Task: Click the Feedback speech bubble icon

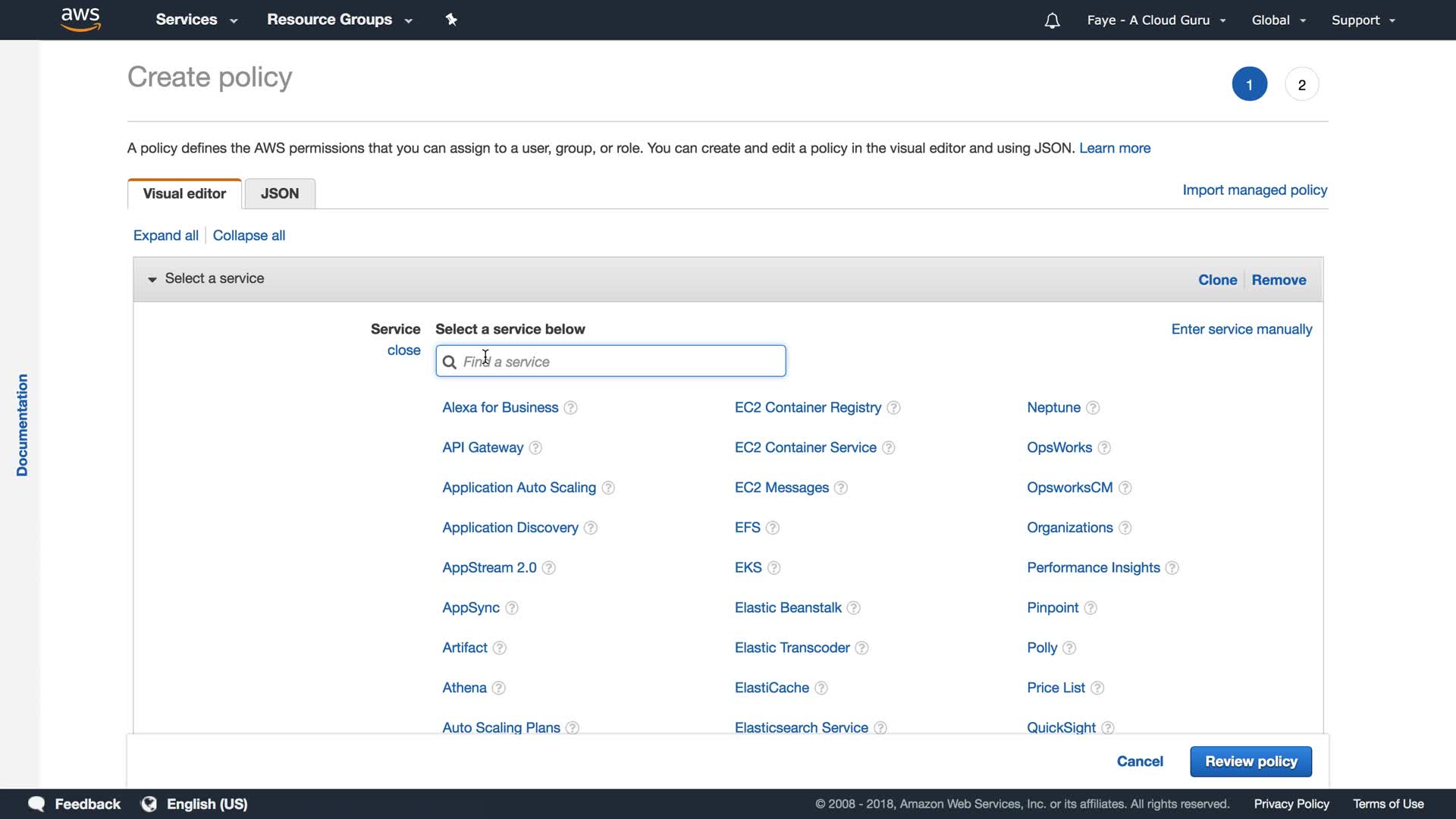Action: coord(36,804)
